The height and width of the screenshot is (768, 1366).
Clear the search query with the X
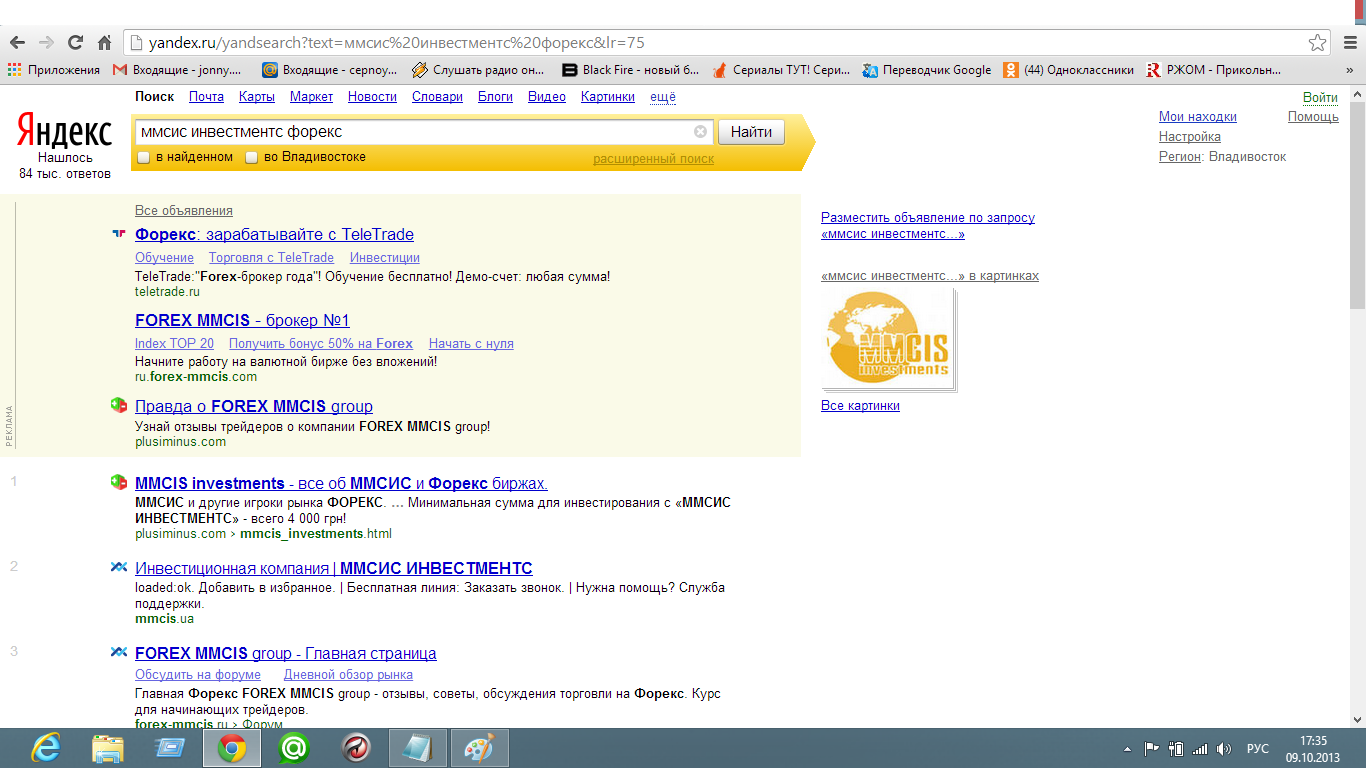[x=700, y=132]
